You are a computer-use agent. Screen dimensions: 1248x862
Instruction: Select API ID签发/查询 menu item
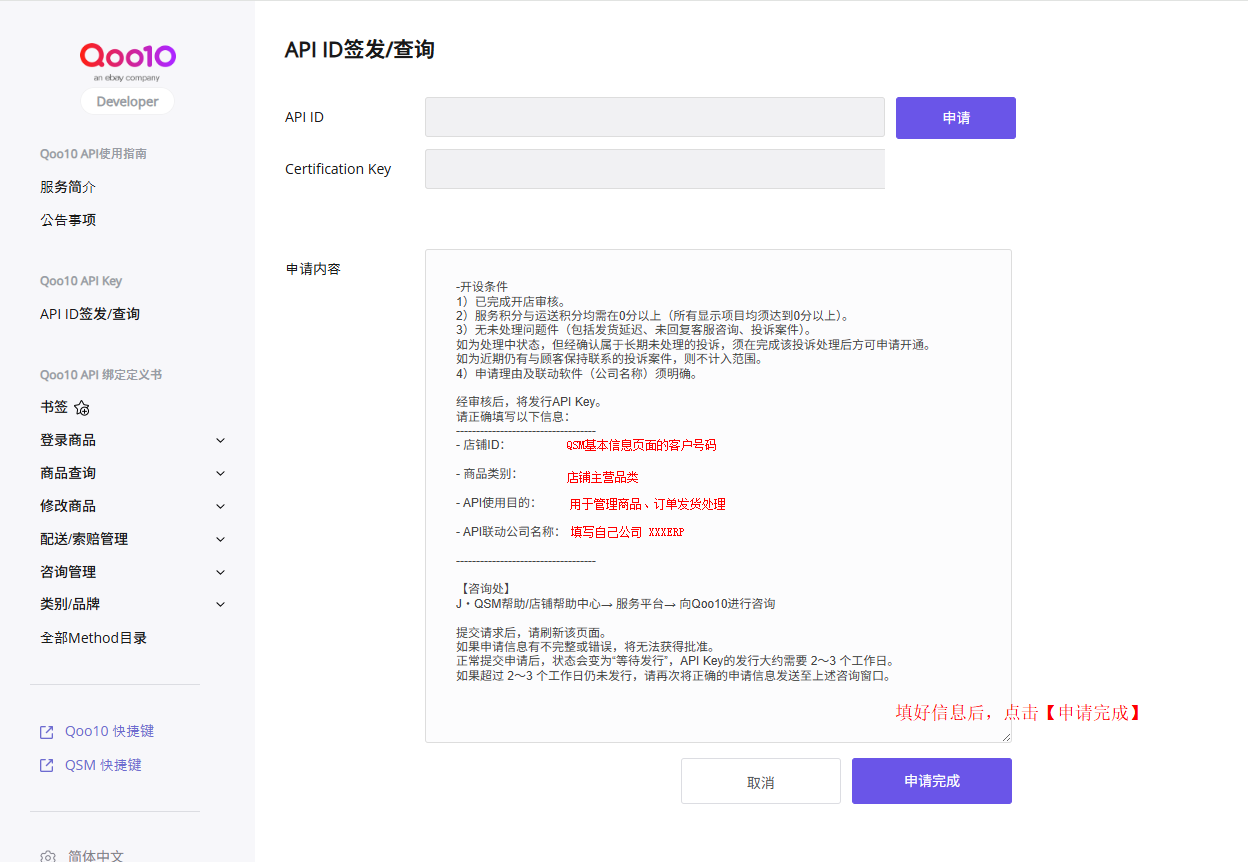point(90,314)
